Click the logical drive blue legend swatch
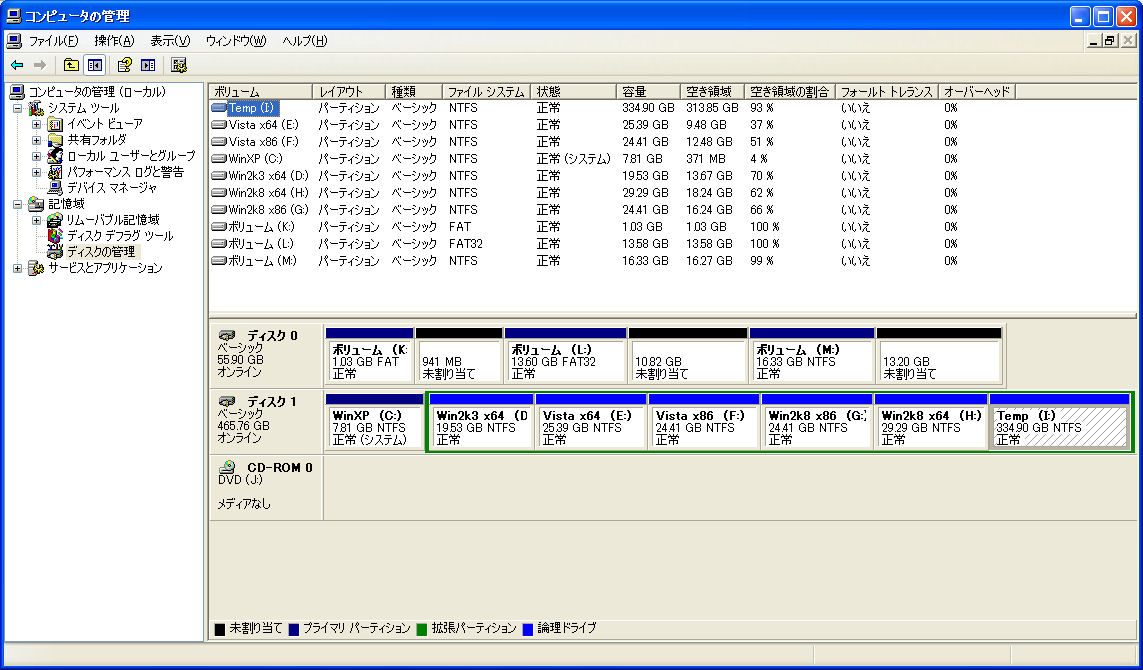Screen dimensions: 1143x670 pos(528,629)
